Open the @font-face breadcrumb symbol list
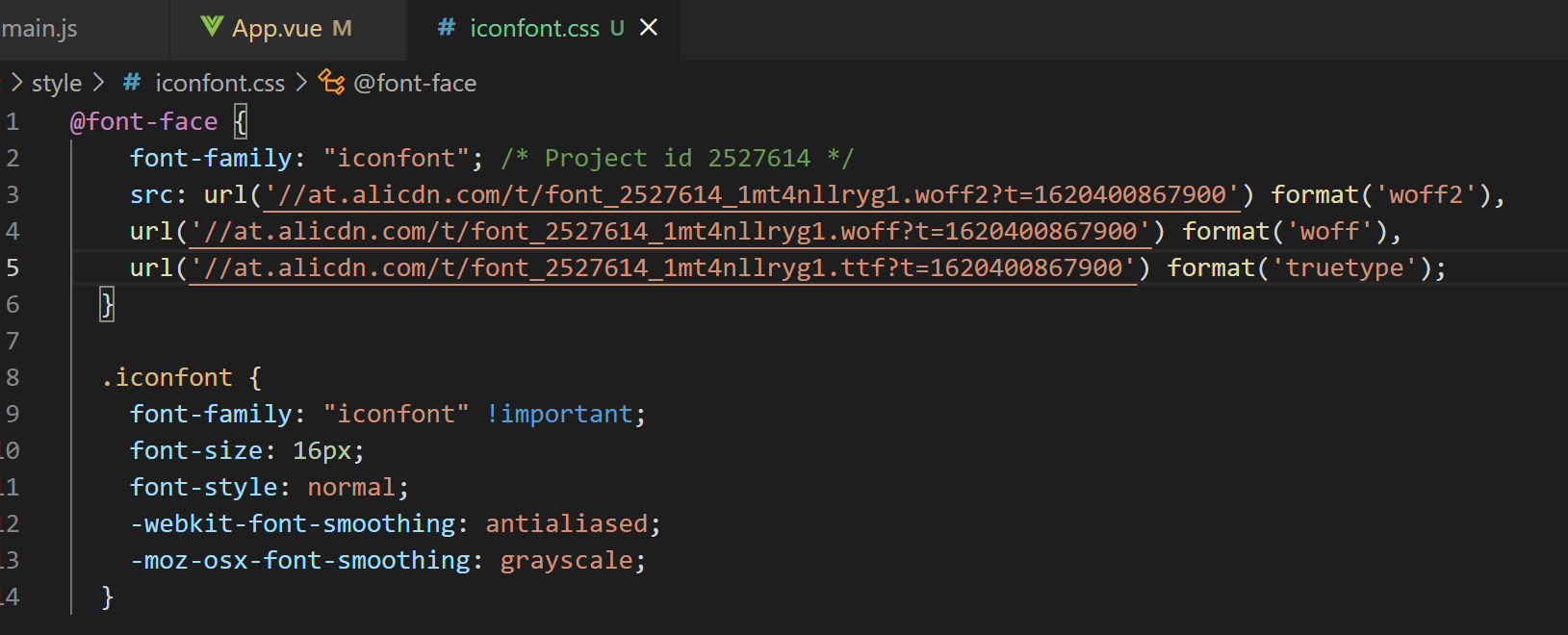The height and width of the screenshot is (635, 1568). [x=415, y=84]
